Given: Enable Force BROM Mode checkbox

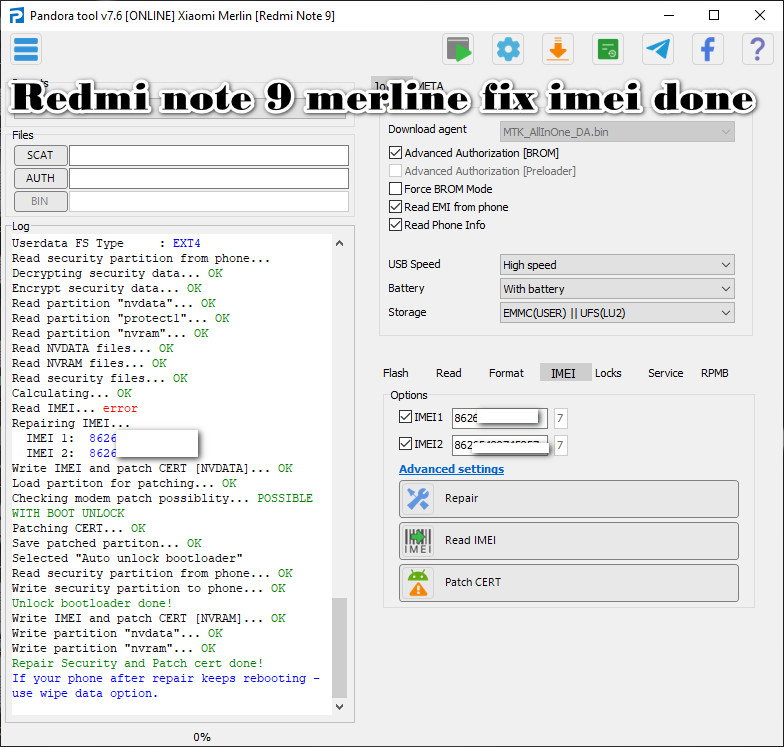Looking at the screenshot, I should click(396, 188).
